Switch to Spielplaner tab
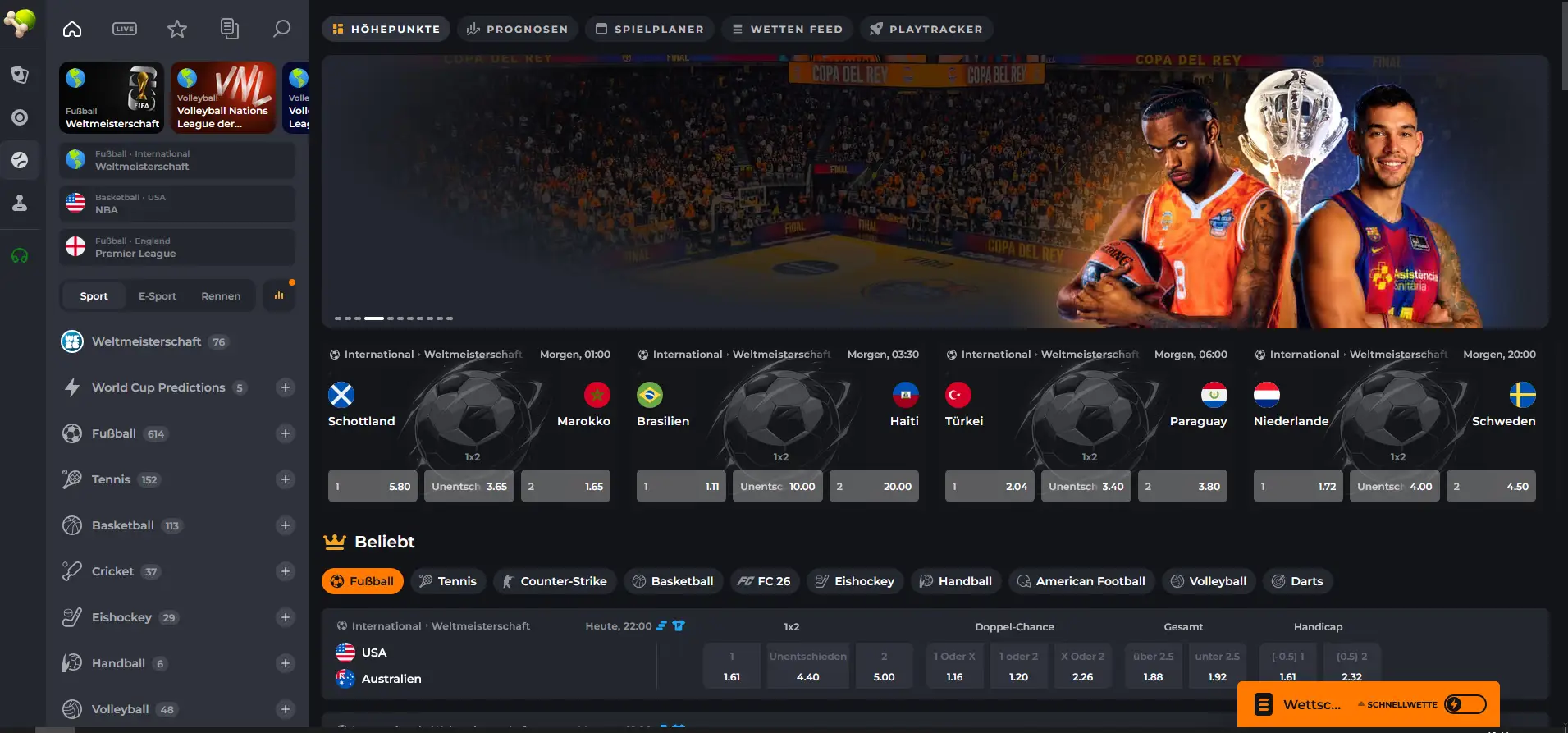Image resolution: width=1568 pixels, height=733 pixels. 649,29
